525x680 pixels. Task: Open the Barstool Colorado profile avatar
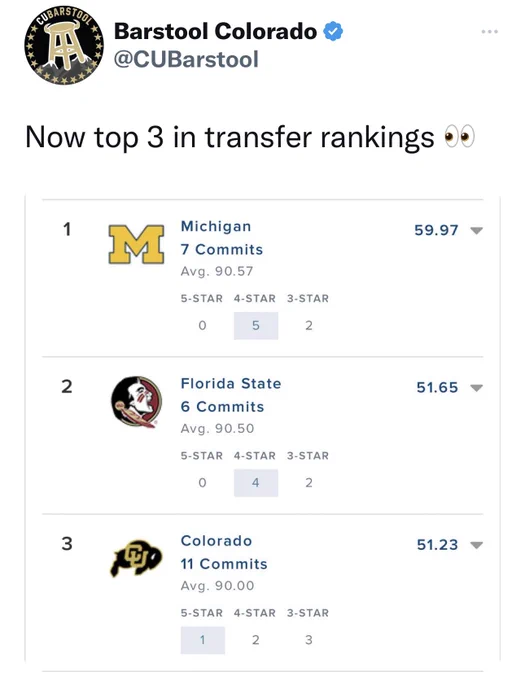64,45
